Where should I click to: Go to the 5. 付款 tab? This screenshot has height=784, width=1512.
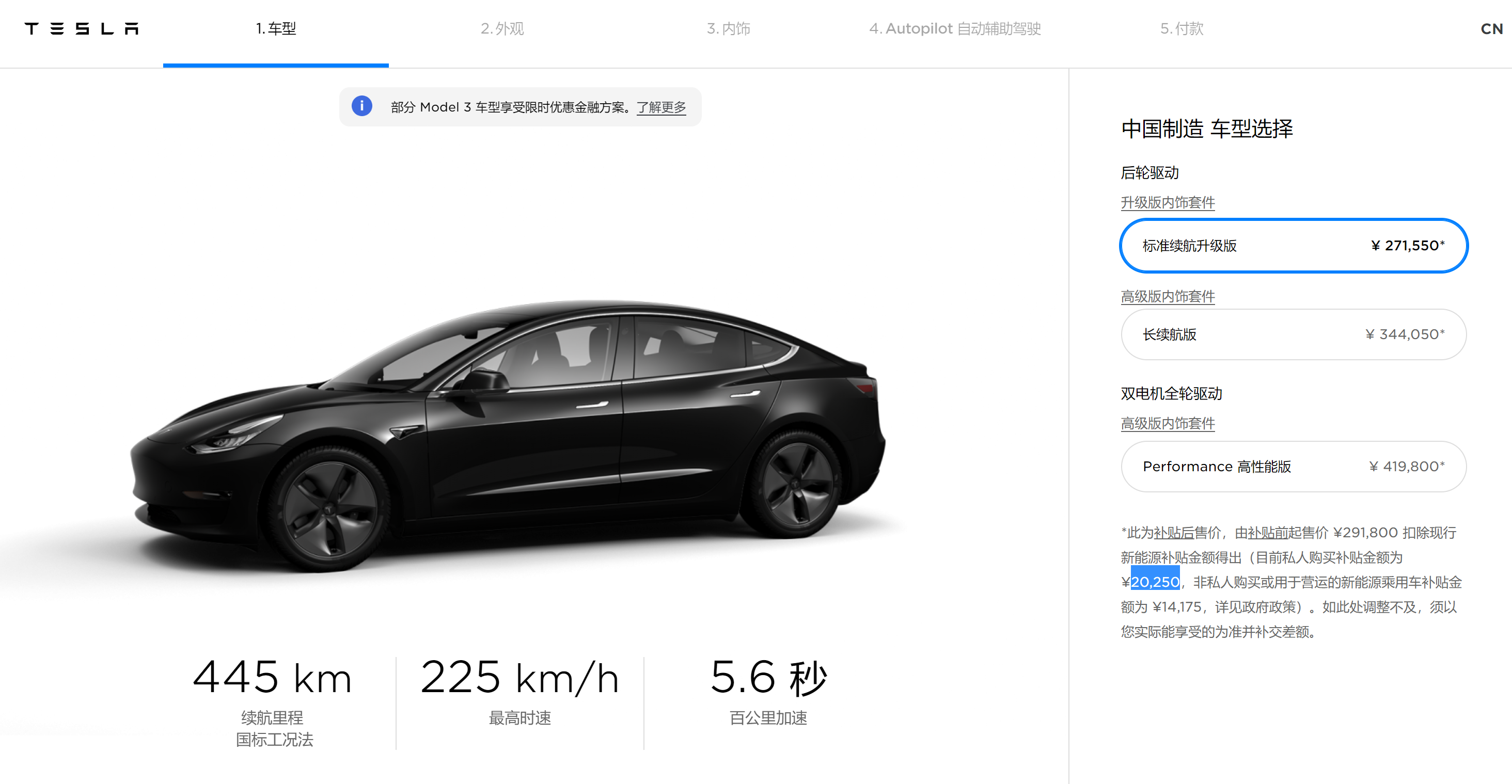click(x=1182, y=29)
